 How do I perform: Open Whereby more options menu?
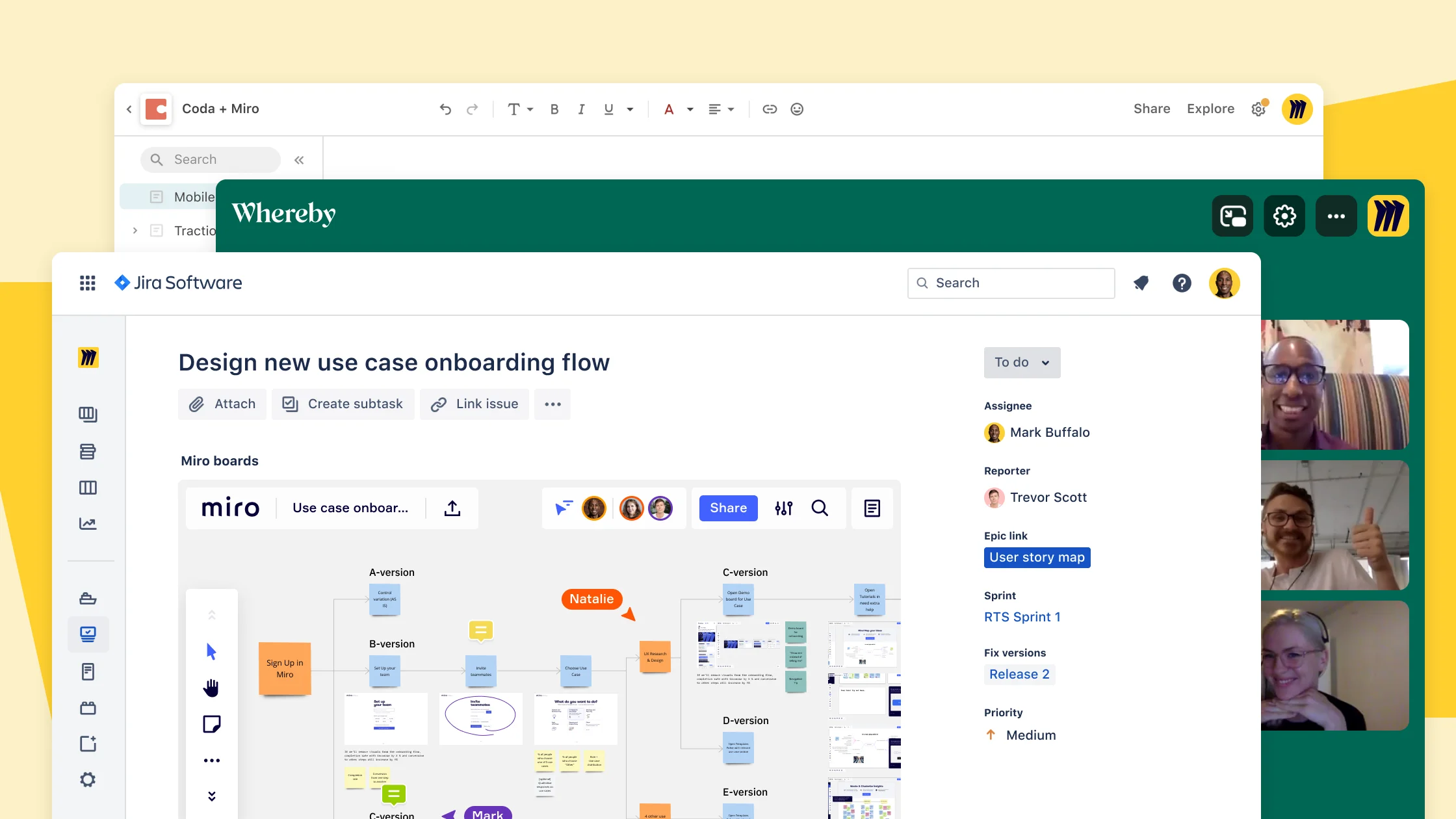1336,216
